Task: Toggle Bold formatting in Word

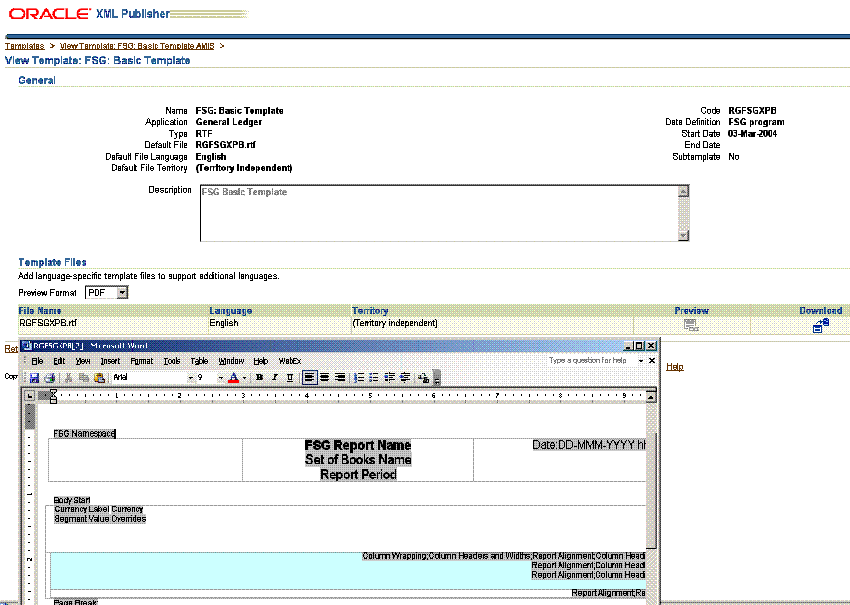Action: [x=260, y=378]
